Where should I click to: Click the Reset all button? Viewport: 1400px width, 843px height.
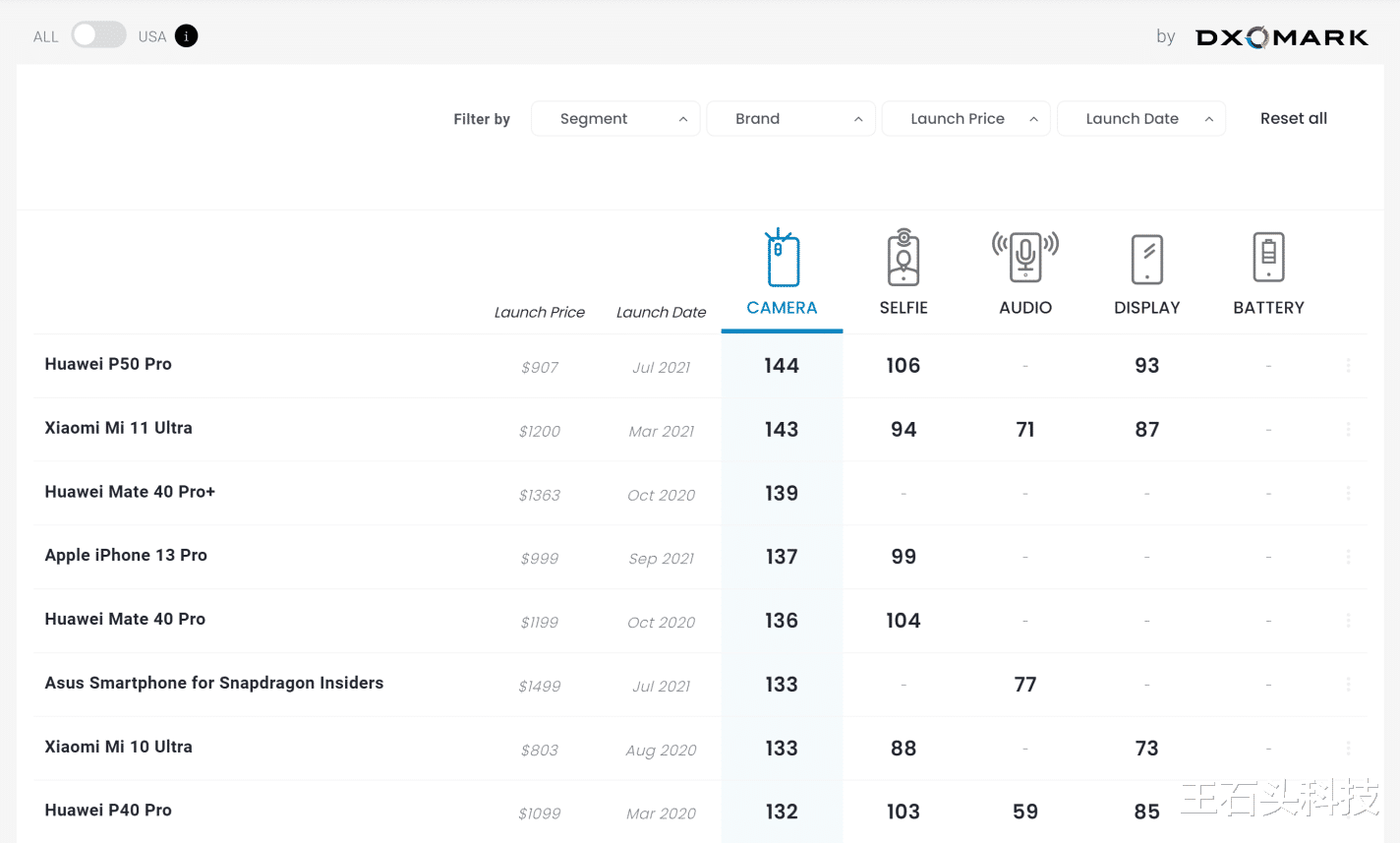pos(1294,118)
